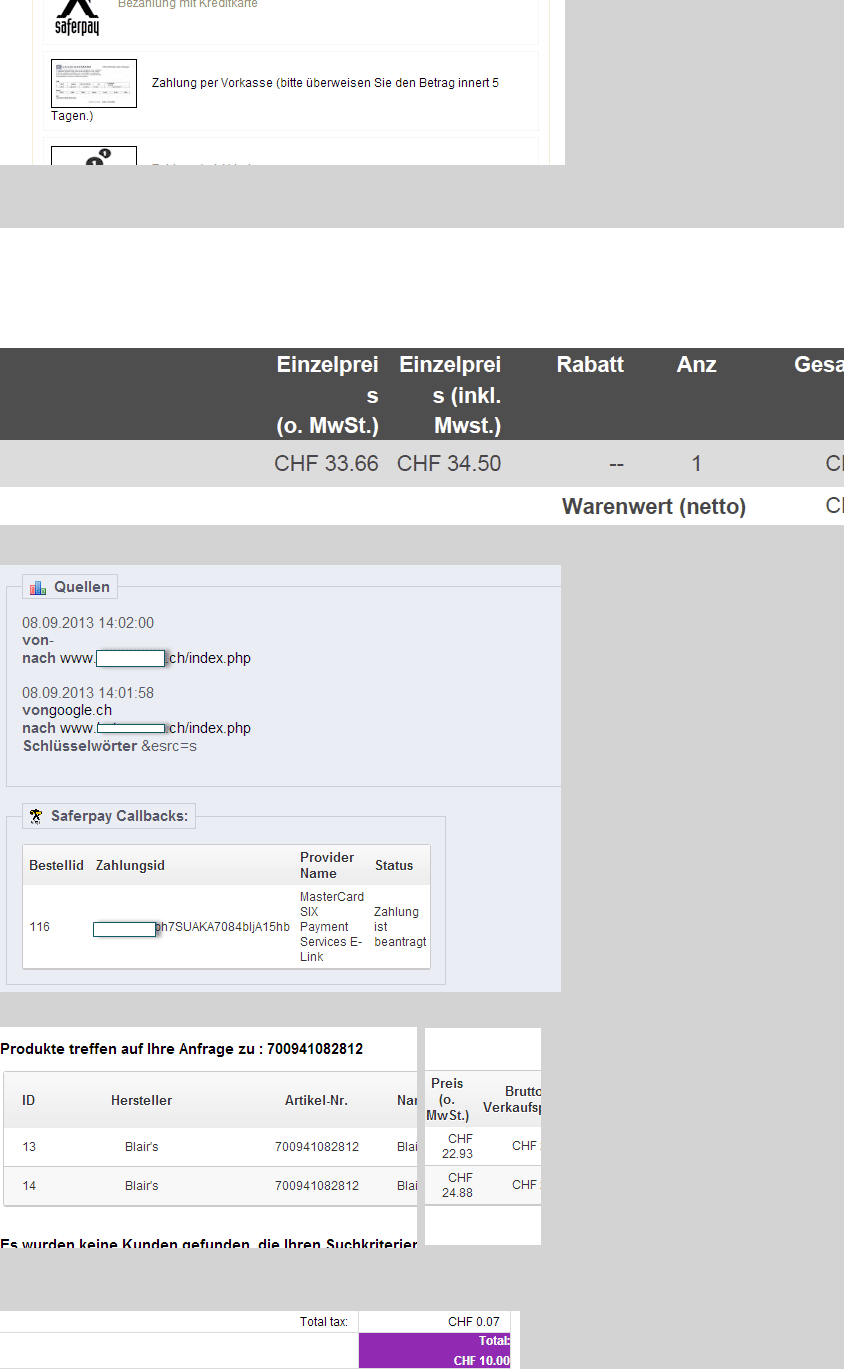This screenshot has width=844, height=1369.
Task: Click the Blair's manufacturer in row 14
Action: pyautogui.click(x=141, y=1186)
